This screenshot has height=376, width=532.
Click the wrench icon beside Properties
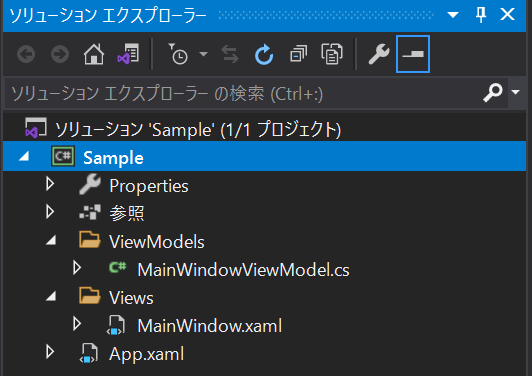(90, 184)
